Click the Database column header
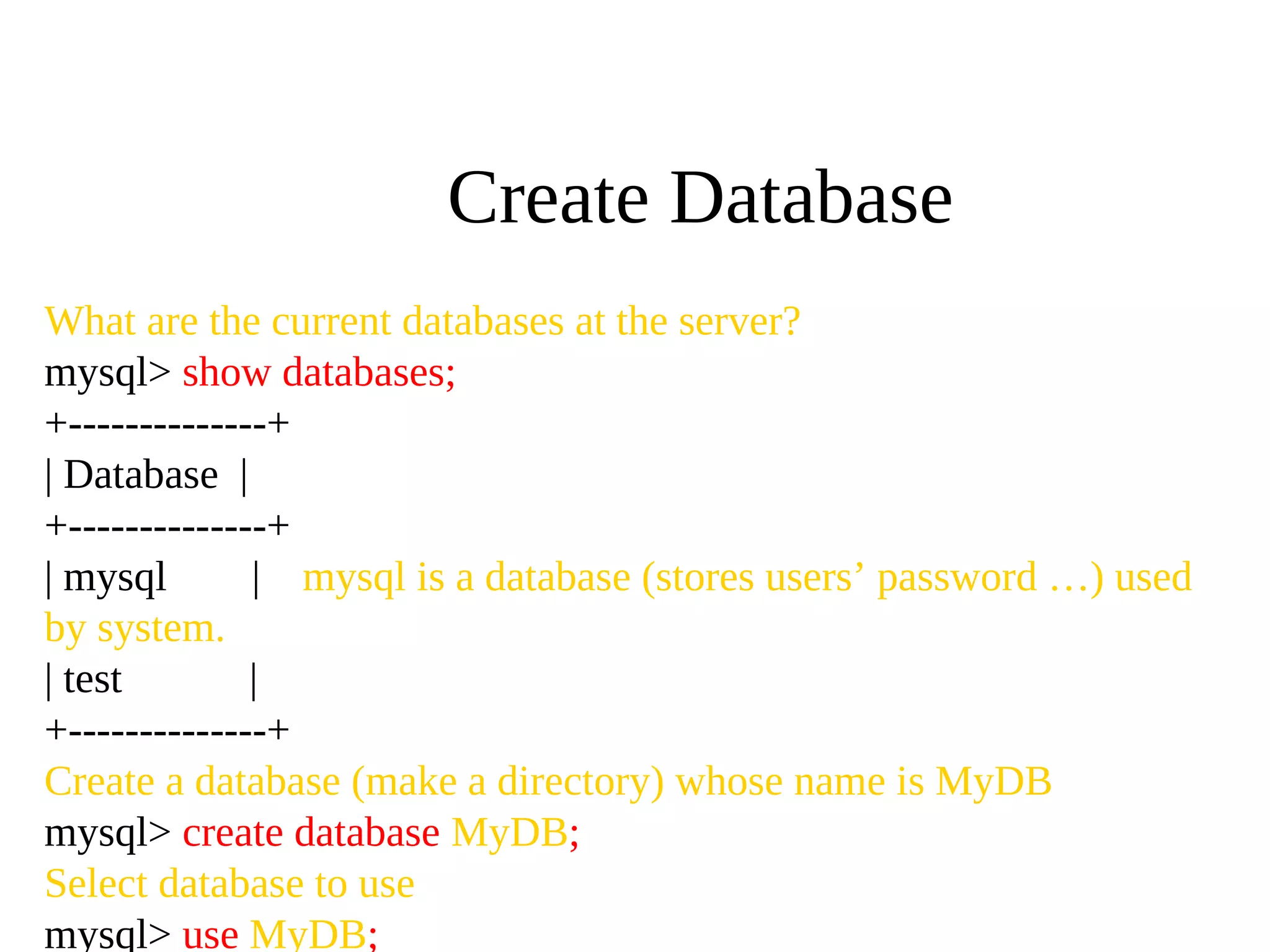Image resolution: width=1270 pixels, height=952 pixels. (141, 475)
